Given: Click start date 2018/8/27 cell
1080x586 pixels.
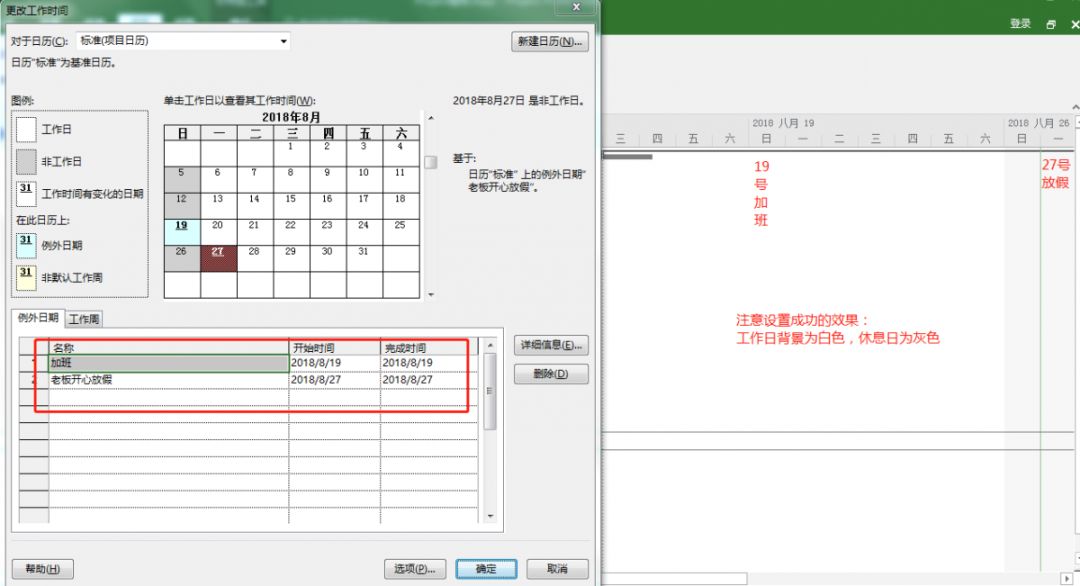Looking at the screenshot, I should tap(334, 380).
